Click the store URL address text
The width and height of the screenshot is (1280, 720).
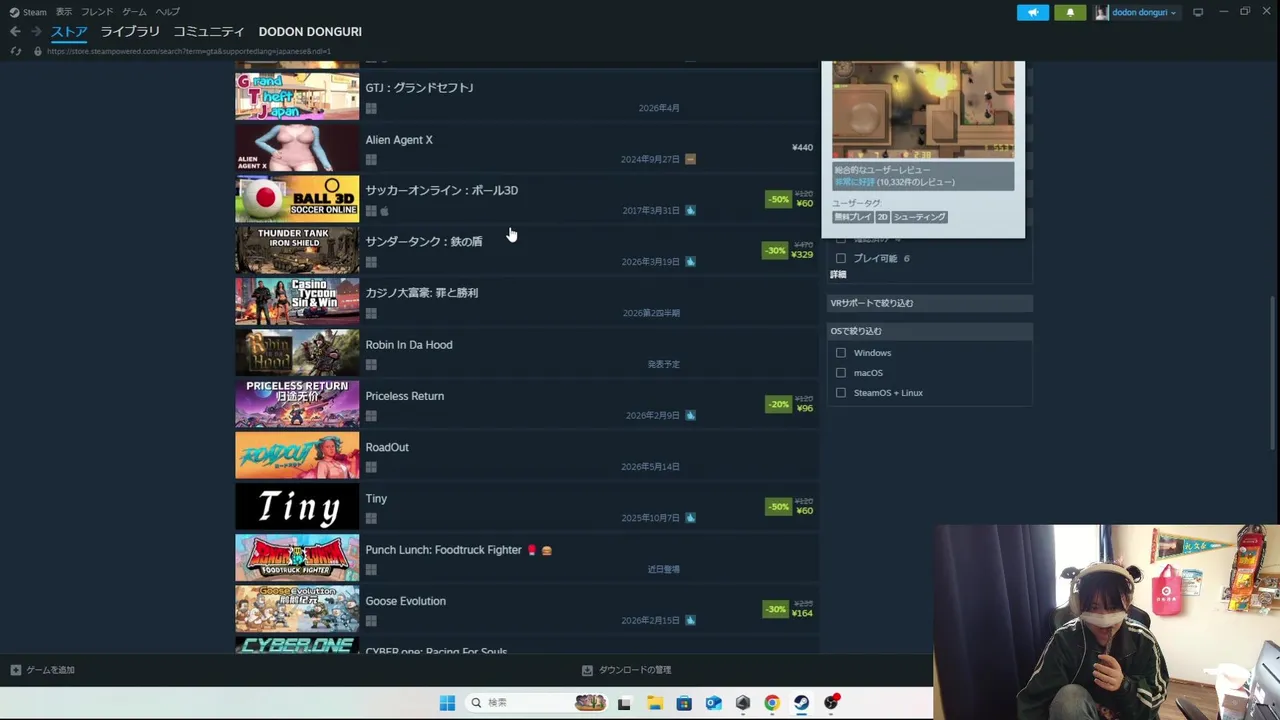pyautogui.click(x=188, y=51)
